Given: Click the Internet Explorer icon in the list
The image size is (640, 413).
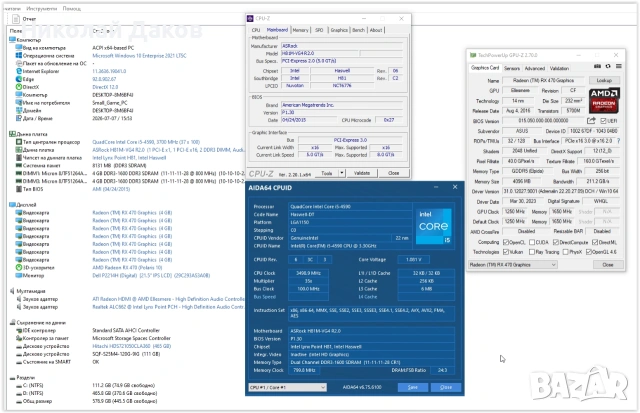Looking at the screenshot, I should (18, 71).
